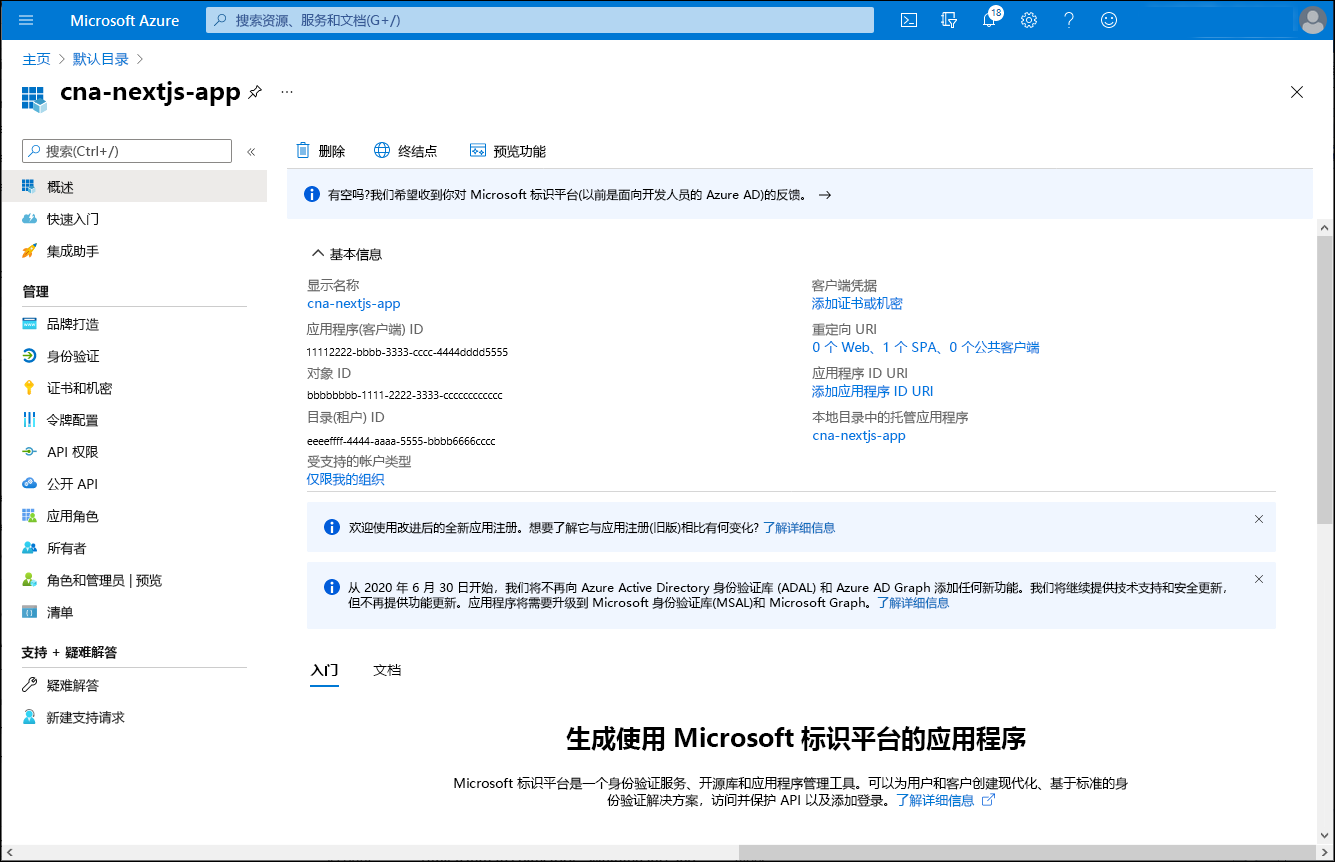Viewport: 1335px width, 862px height.
Task: Click the 令牌配置 sidebar icon
Action: (x=29, y=420)
